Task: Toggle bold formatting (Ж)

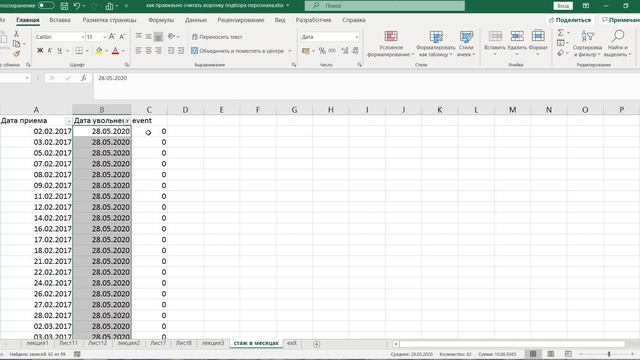Action: tap(40, 51)
